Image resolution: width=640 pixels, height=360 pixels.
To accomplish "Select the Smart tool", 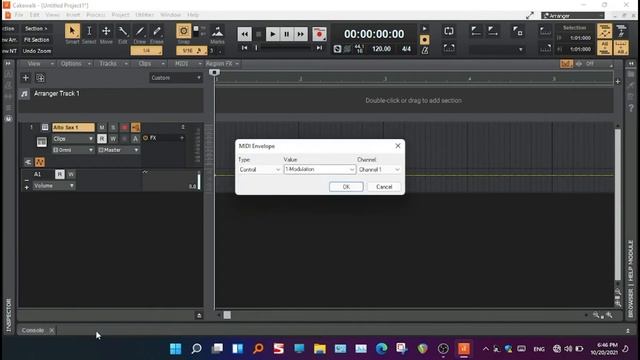I will (x=72, y=31).
